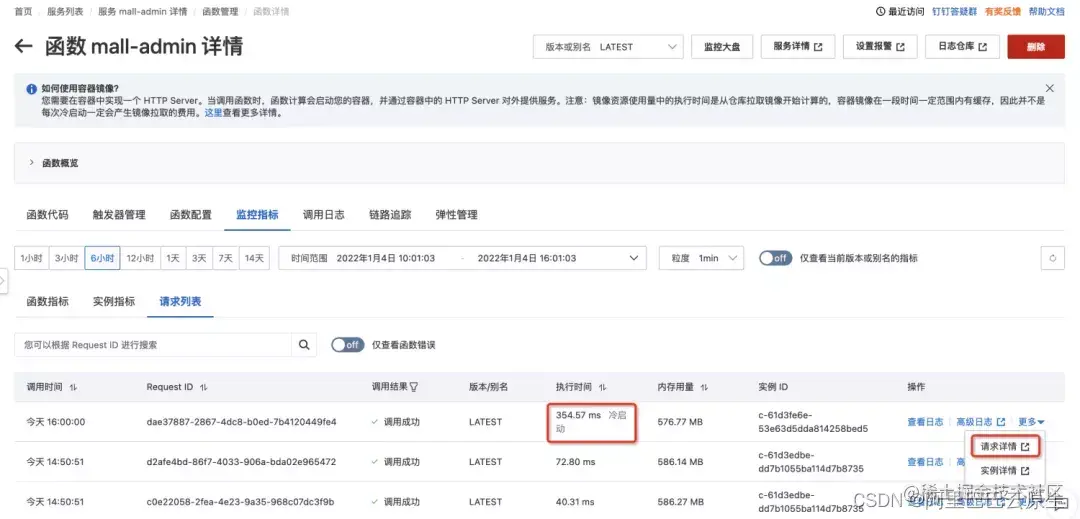Go to 服务 mall-admin 详情 breadcrumb
1080x519 pixels.
pyautogui.click(x=143, y=12)
